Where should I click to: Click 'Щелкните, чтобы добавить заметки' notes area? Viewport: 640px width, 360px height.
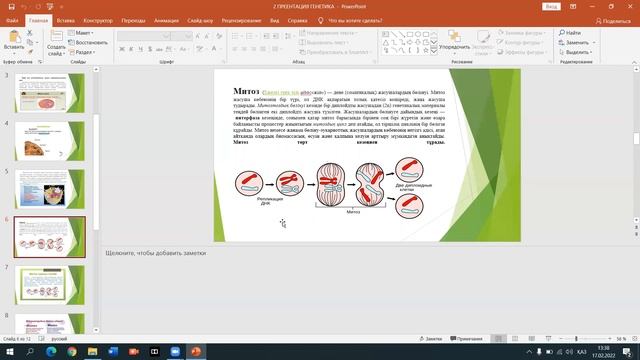[156, 253]
